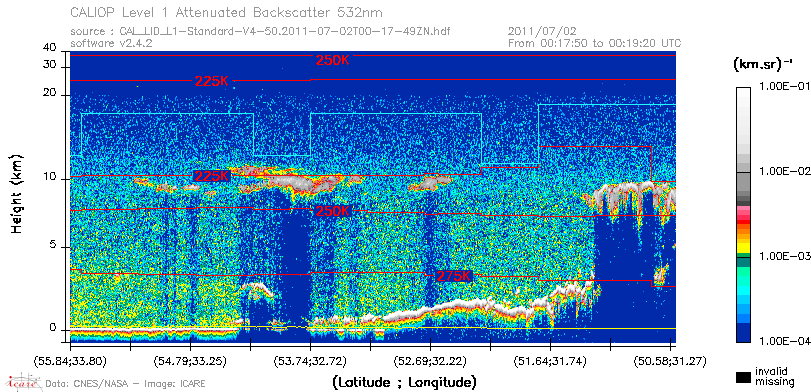Screen dimensions: 811x392
Task: Click the white top of the color scale
Action: (x=743, y=93)
